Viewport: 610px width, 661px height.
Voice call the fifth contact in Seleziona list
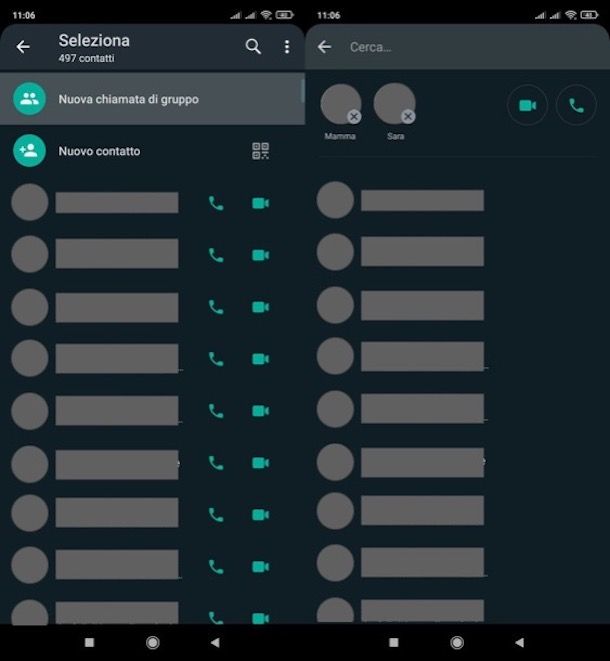[216, 411]
